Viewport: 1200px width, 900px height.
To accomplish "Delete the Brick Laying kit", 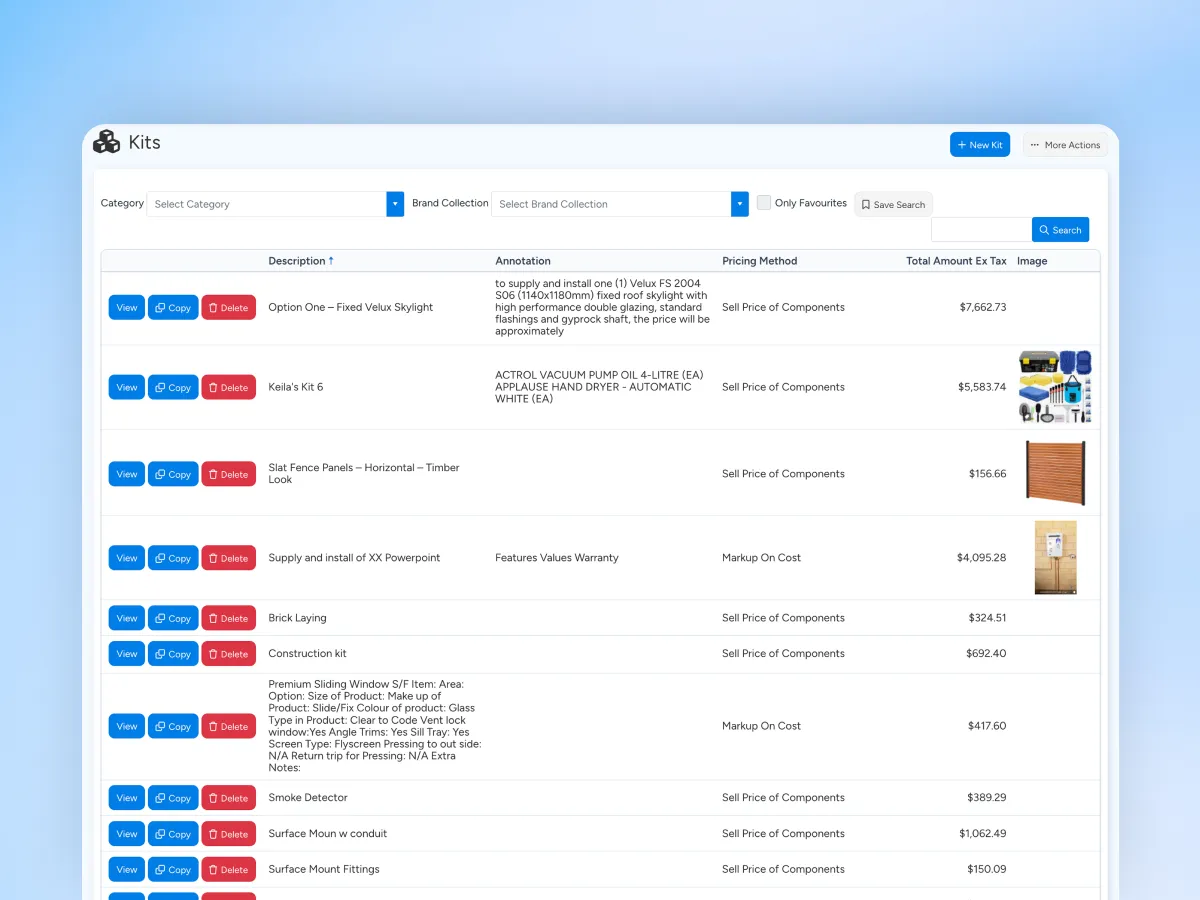I will 228,618.
